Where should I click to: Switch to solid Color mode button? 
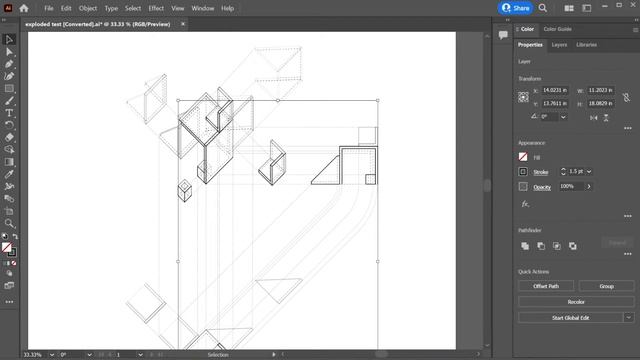[5, 263]
